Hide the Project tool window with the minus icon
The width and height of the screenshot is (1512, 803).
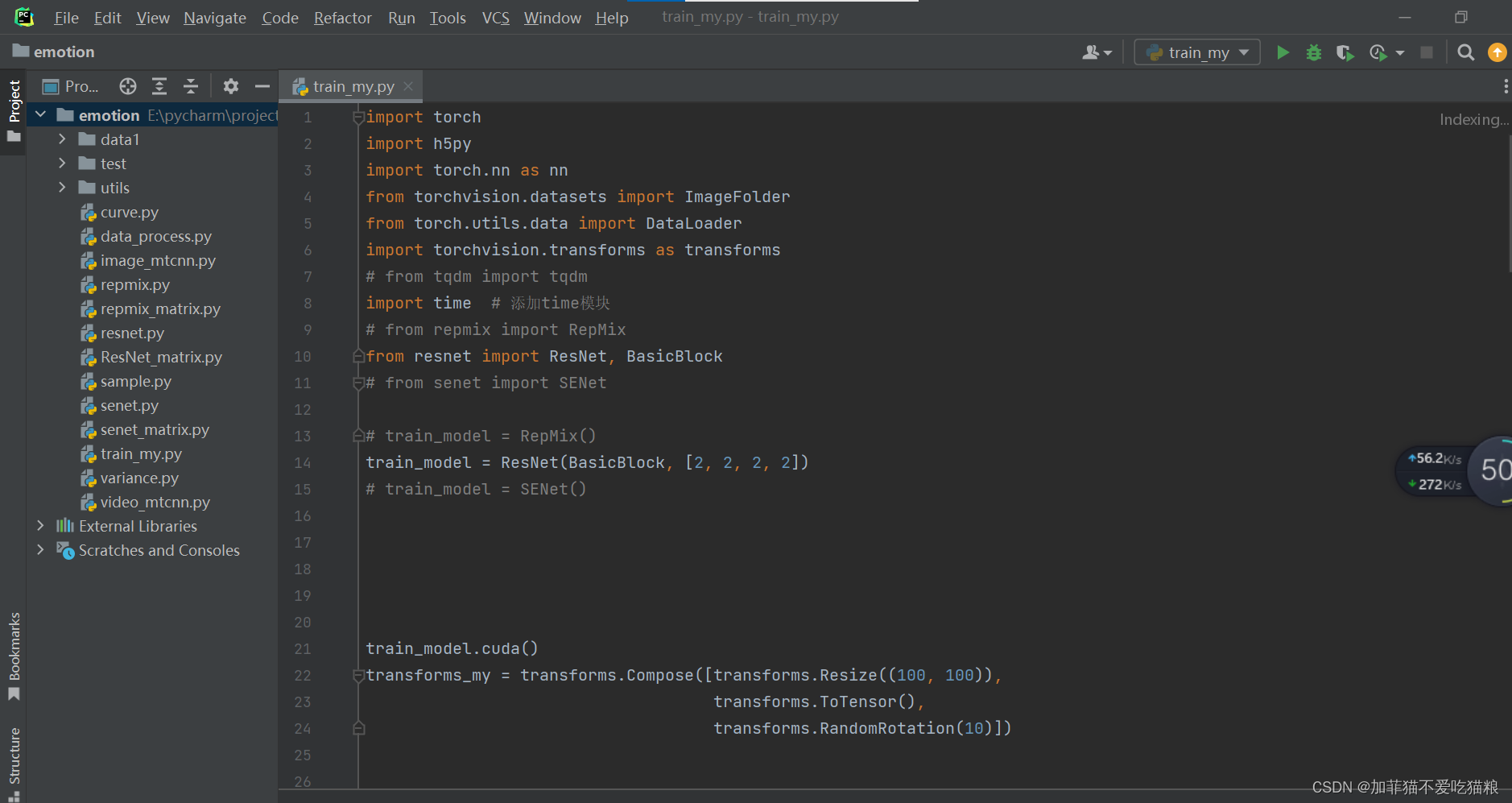click(x=262, y=86)
